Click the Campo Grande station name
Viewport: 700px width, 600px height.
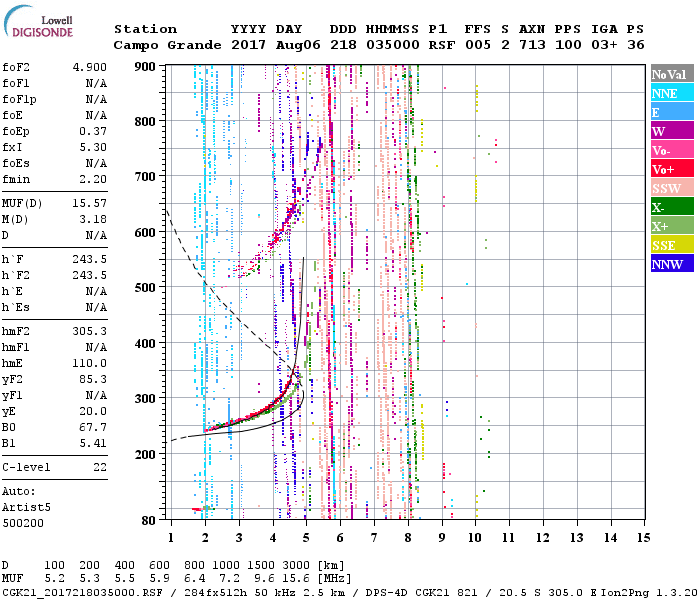(167, 45)
